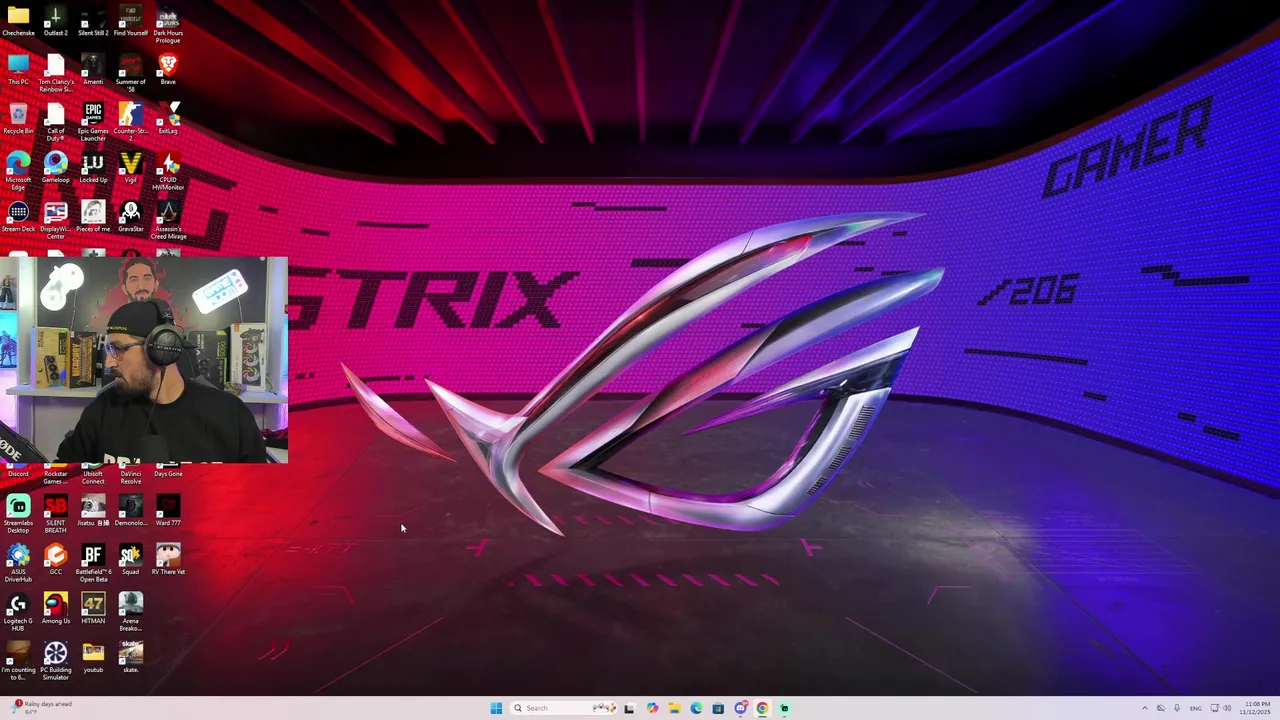Image resolution: width=1280 pixels, height=720 pixels.
Task: Switch to Google Chrome on the taskbar
Action: [x=762, y=708]
